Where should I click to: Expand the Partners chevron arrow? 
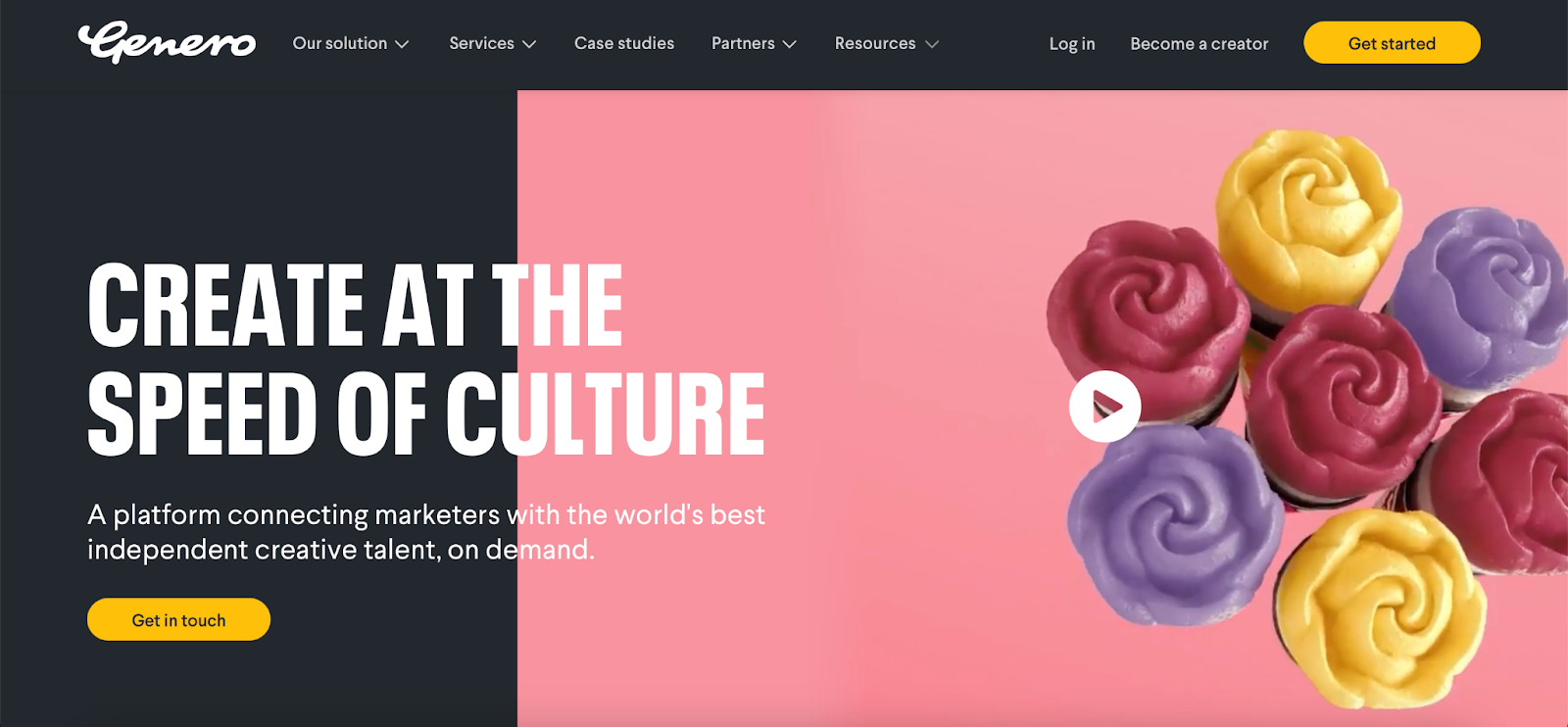790,44
